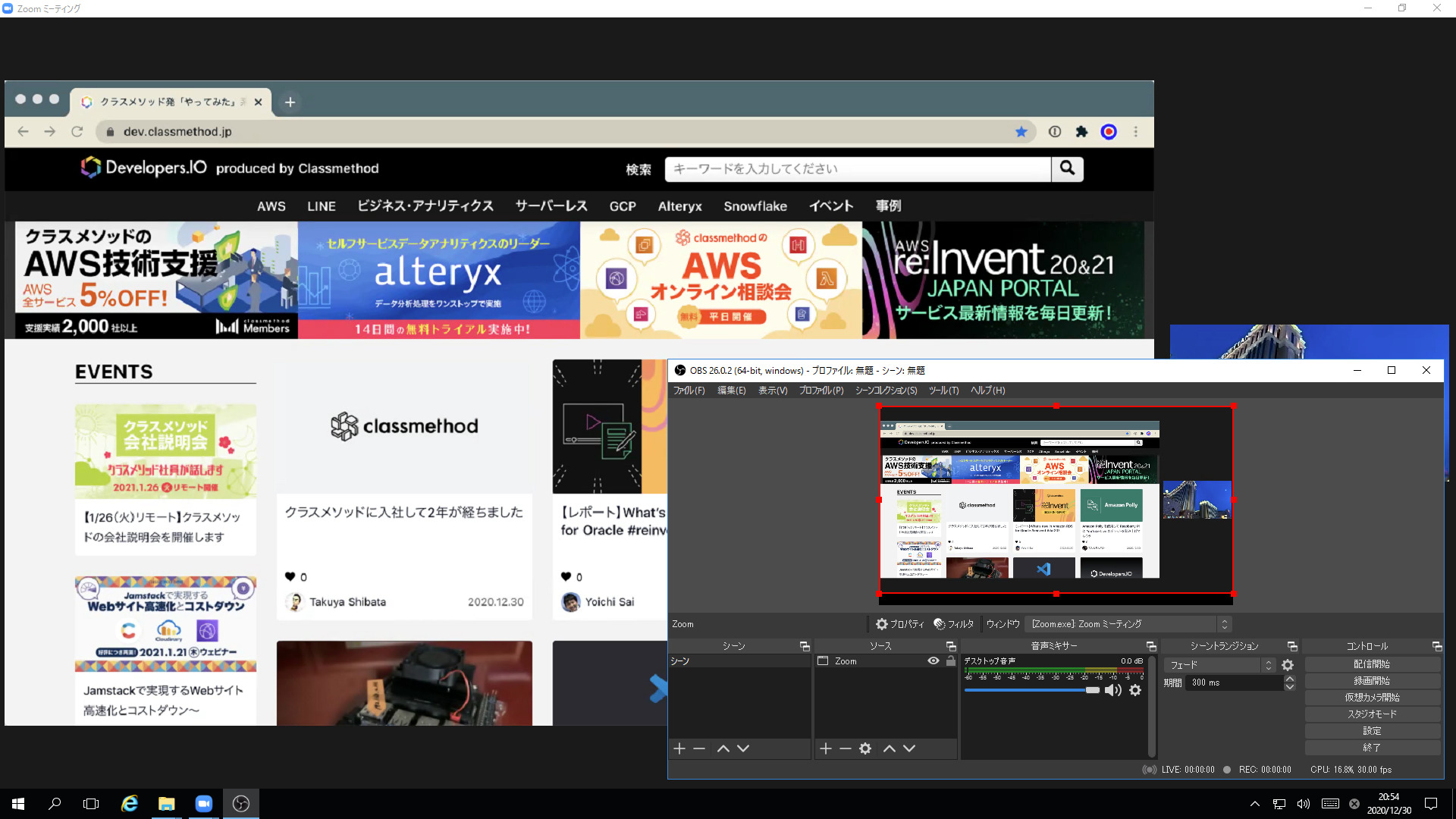Go back in the browser
Image resolution: width=1456 pixels, height=819 pixels.
coord(24,132)
